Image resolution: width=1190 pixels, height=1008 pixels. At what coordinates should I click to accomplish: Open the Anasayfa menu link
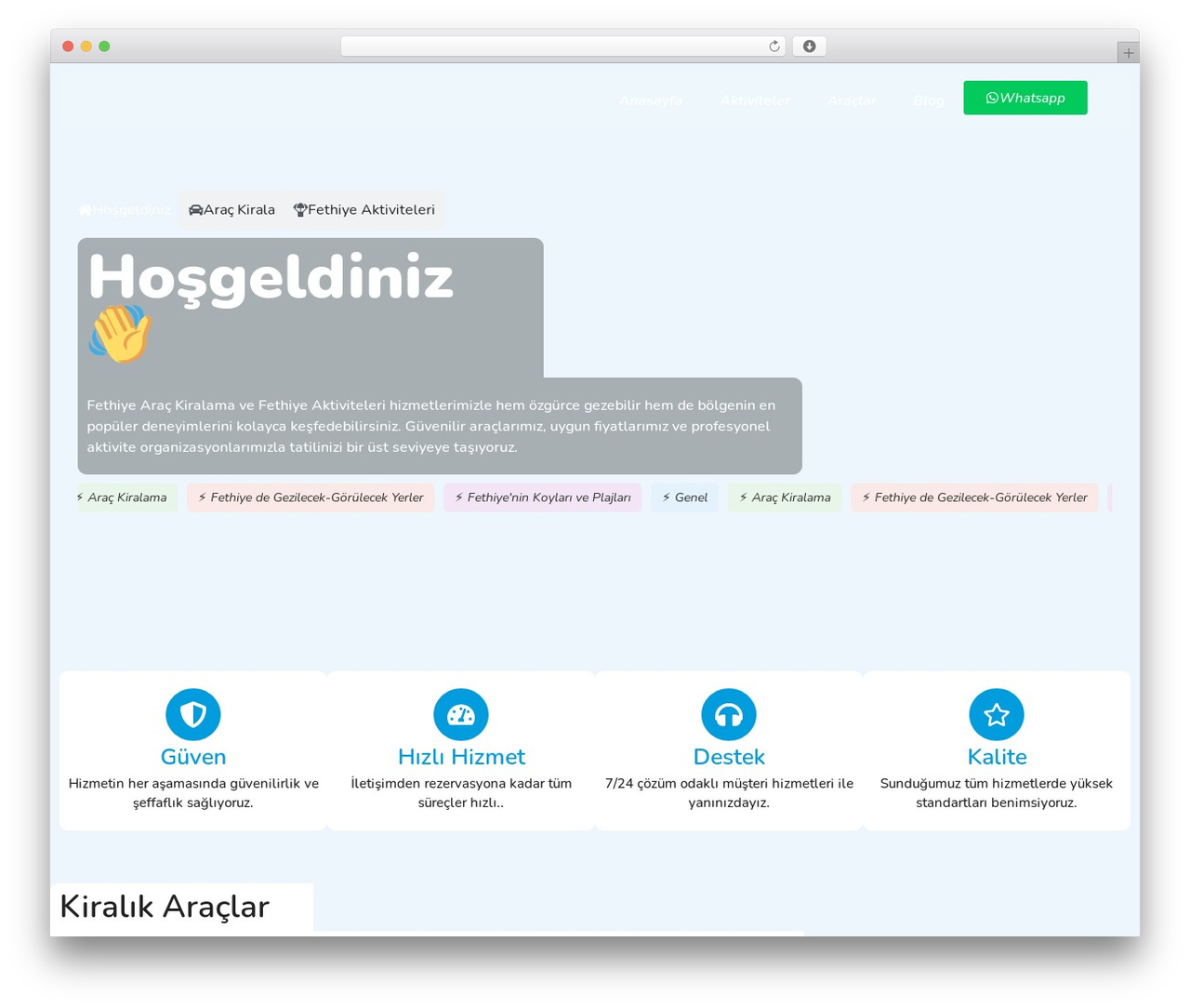[x=651, y=100]
